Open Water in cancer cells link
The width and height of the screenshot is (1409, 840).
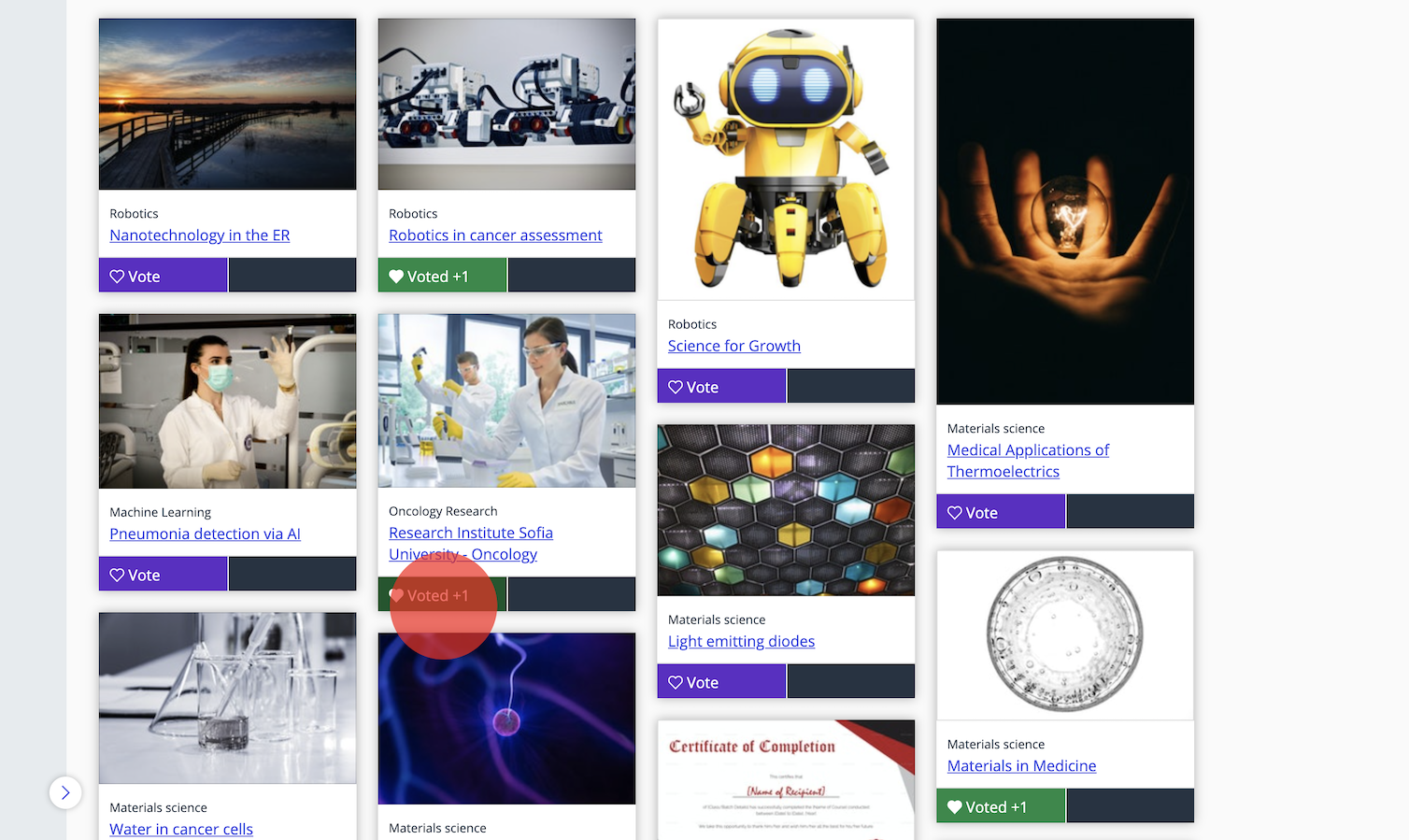pos(181,829)
